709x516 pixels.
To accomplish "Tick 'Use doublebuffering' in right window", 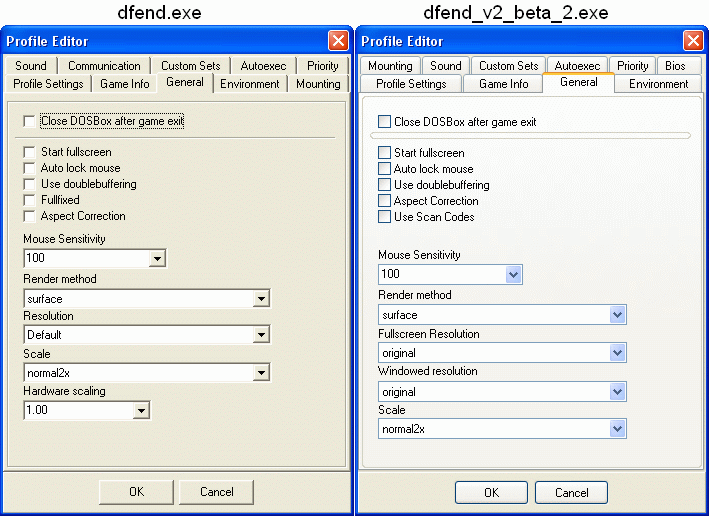I will 384,185.
